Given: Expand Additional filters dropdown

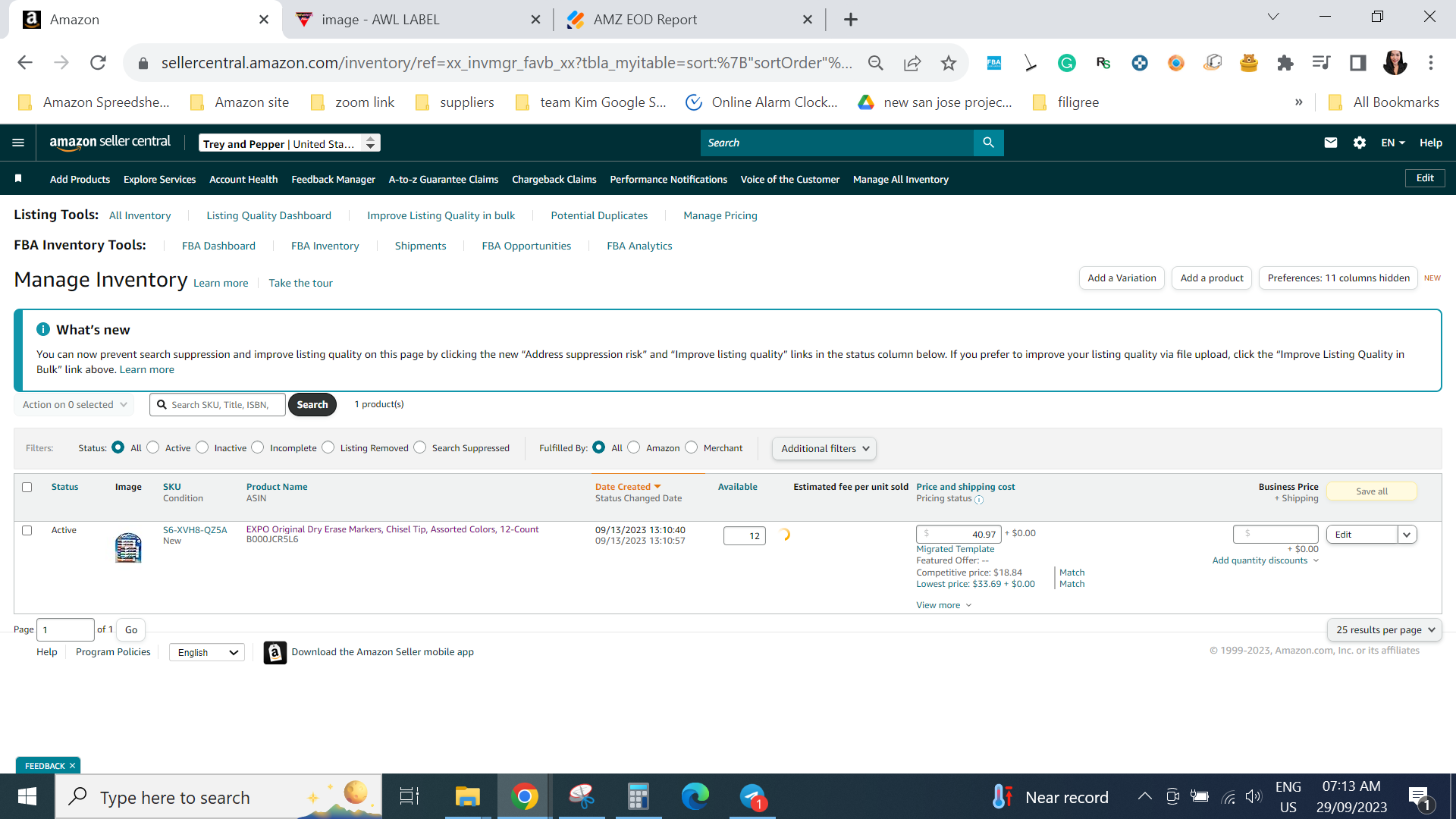Looking at the screenshot, I should tap(824, 448).
